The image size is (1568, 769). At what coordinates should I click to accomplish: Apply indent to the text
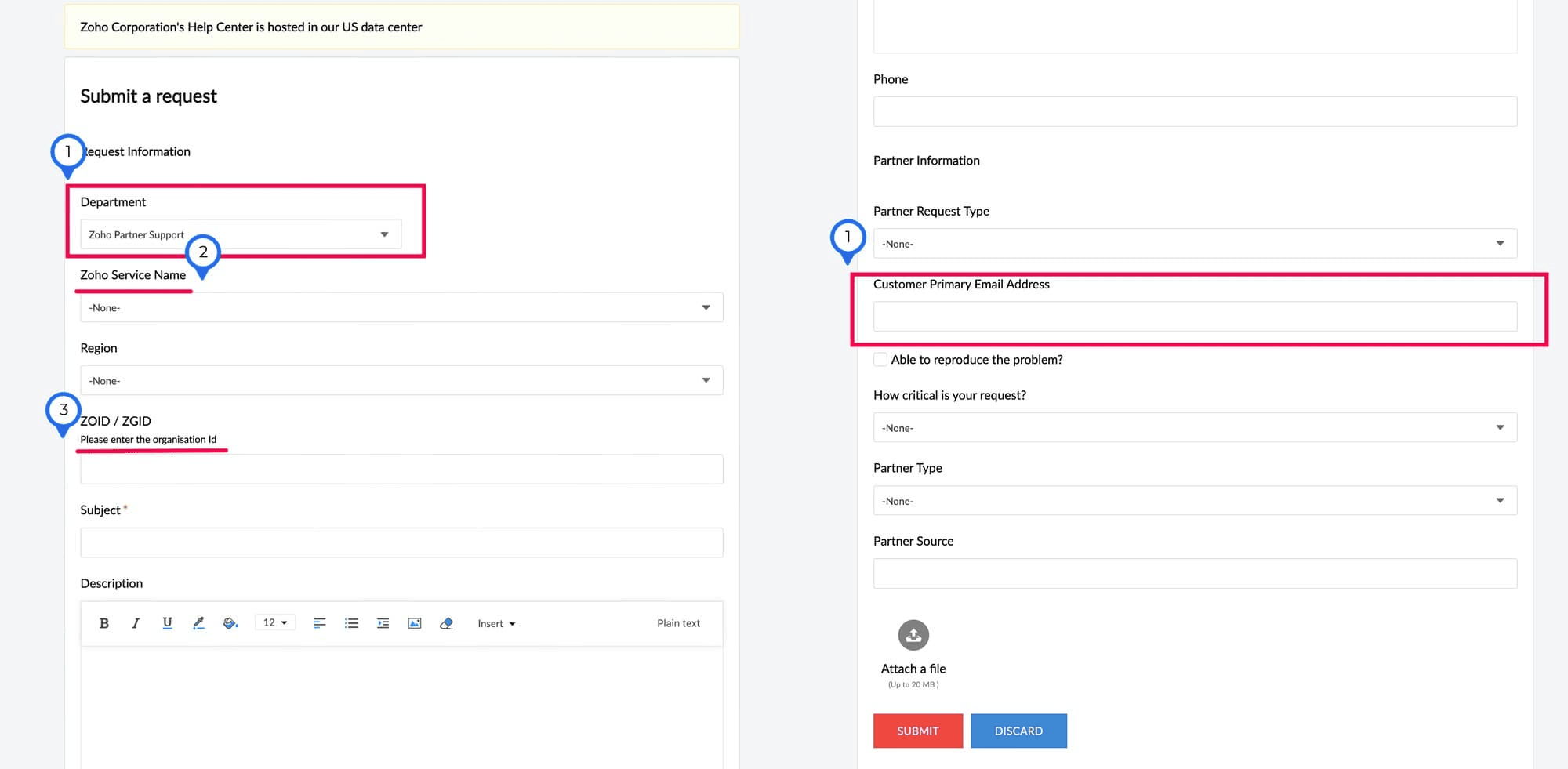383,623
